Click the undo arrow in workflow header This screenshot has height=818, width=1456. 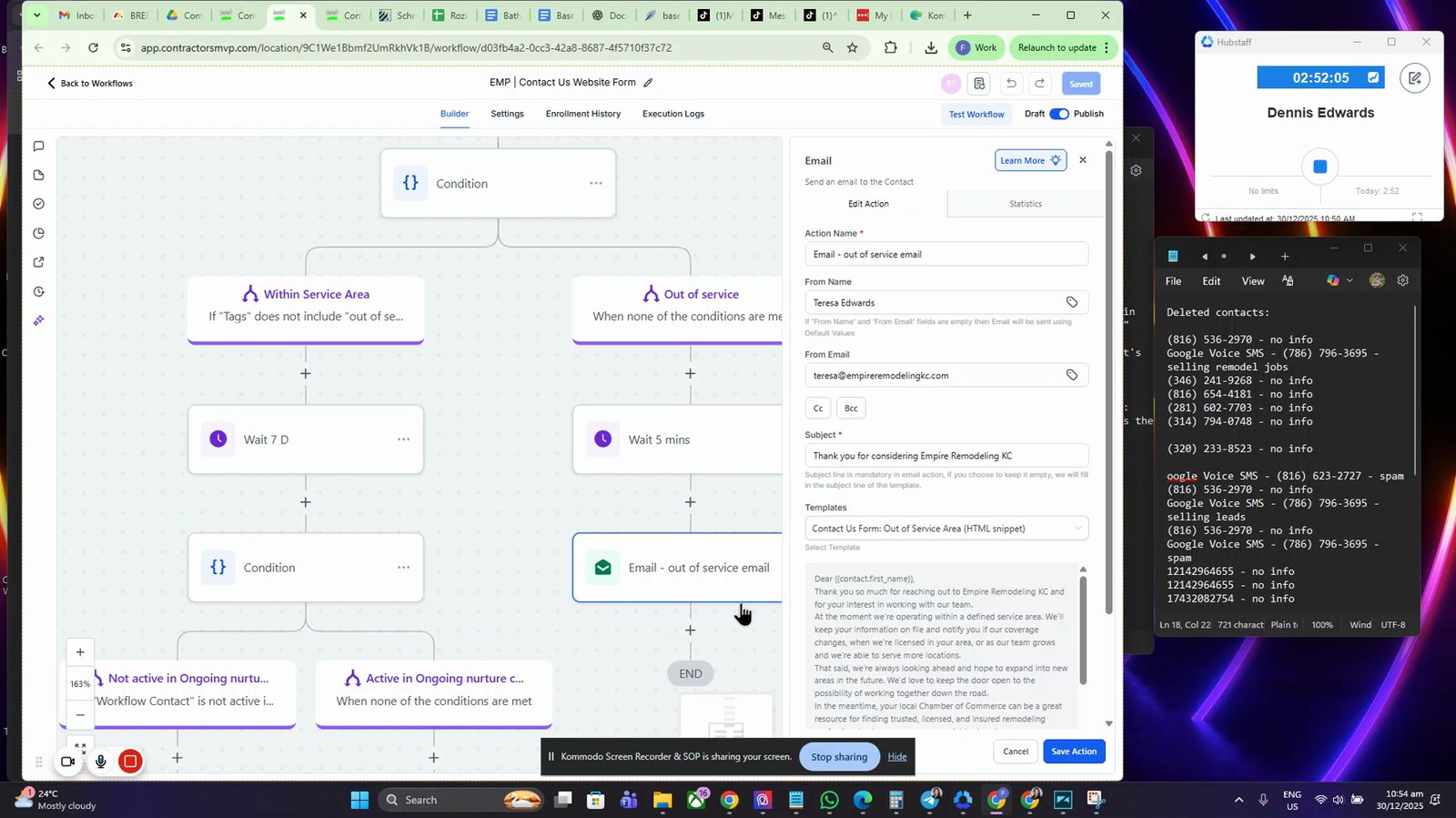pos(1011,83)
